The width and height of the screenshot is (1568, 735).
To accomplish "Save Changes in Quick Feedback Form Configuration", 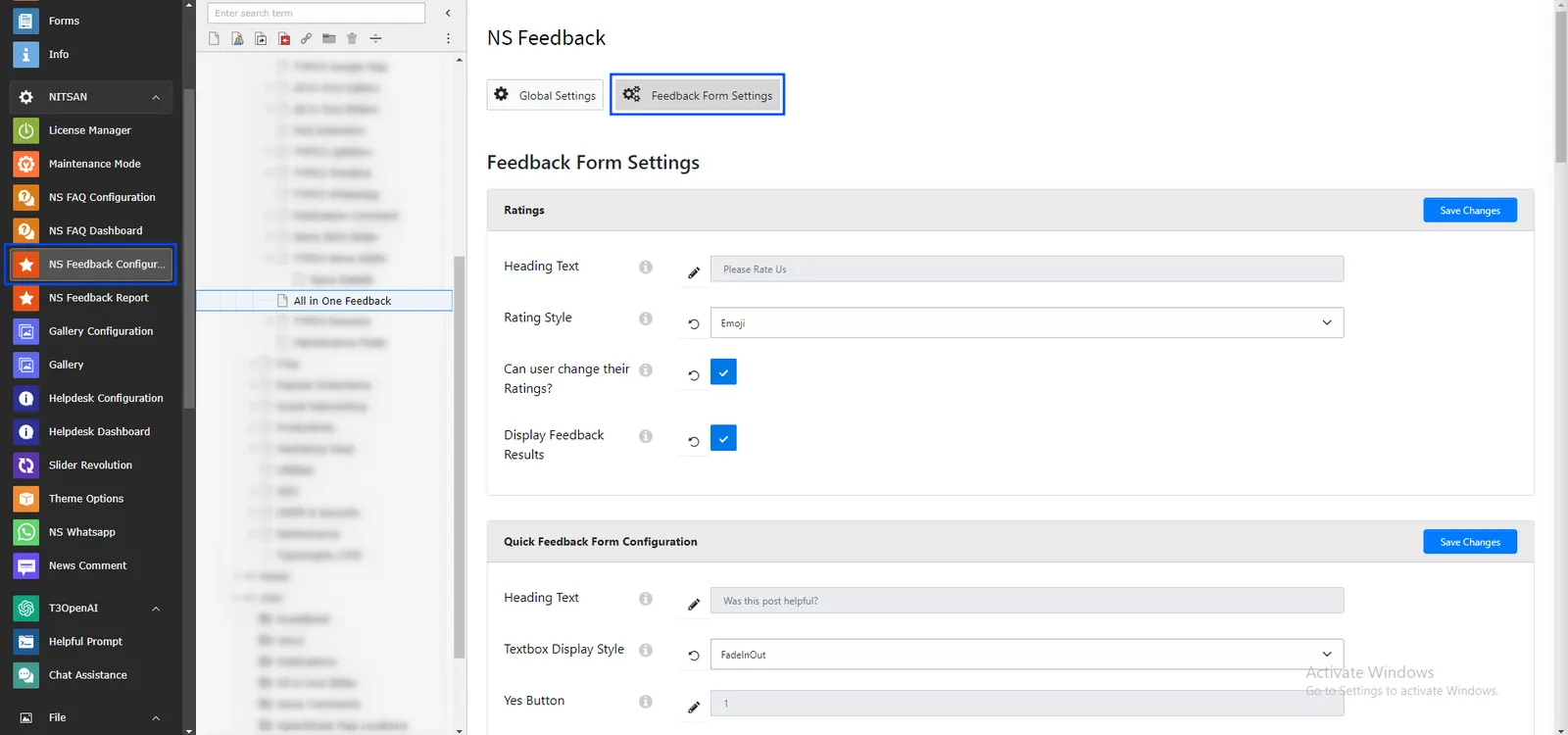I will pos(1470,542).
